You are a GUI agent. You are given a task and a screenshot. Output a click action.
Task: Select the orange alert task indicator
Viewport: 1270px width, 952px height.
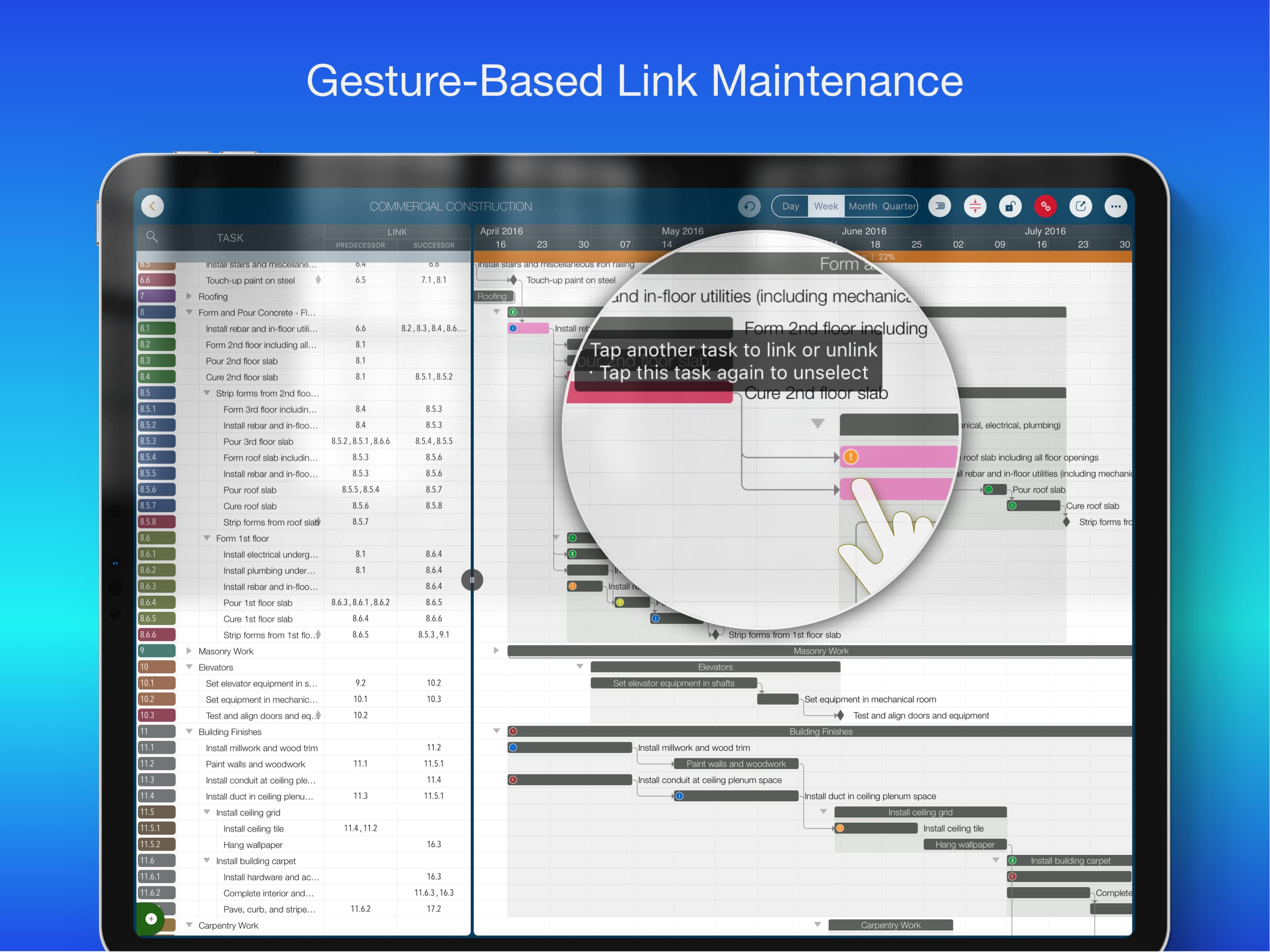click(850, 457)
